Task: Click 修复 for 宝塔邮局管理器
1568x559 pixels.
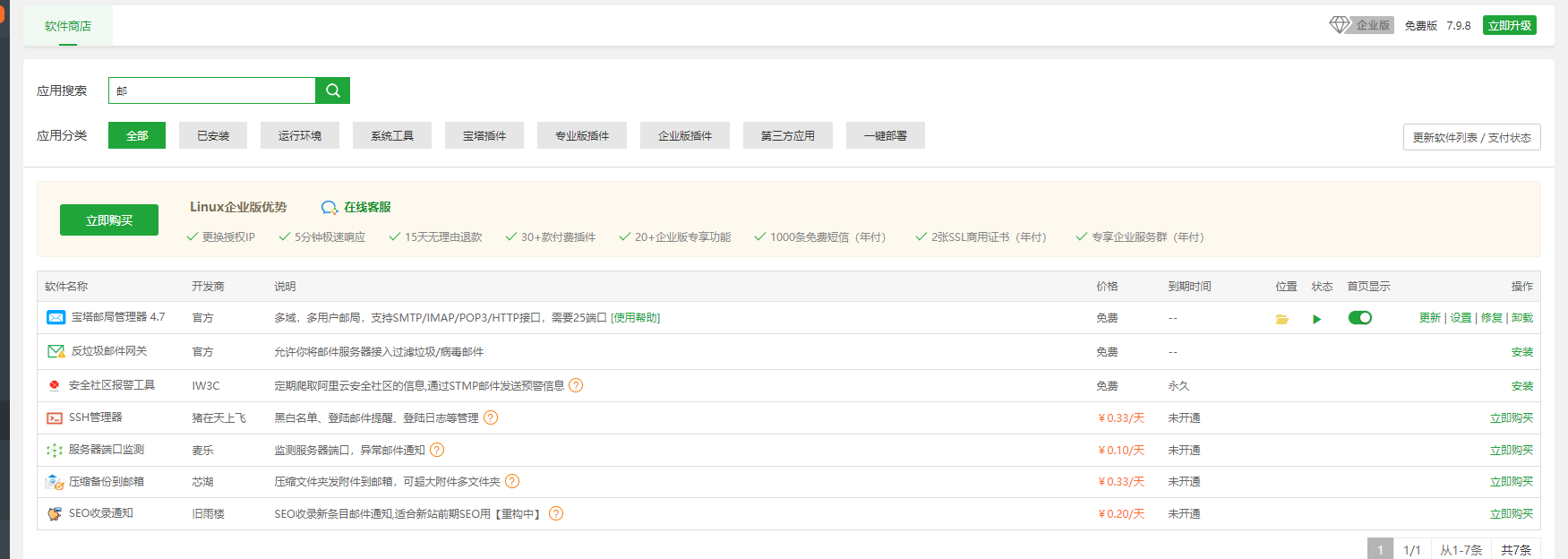Action: [1492, 318]
